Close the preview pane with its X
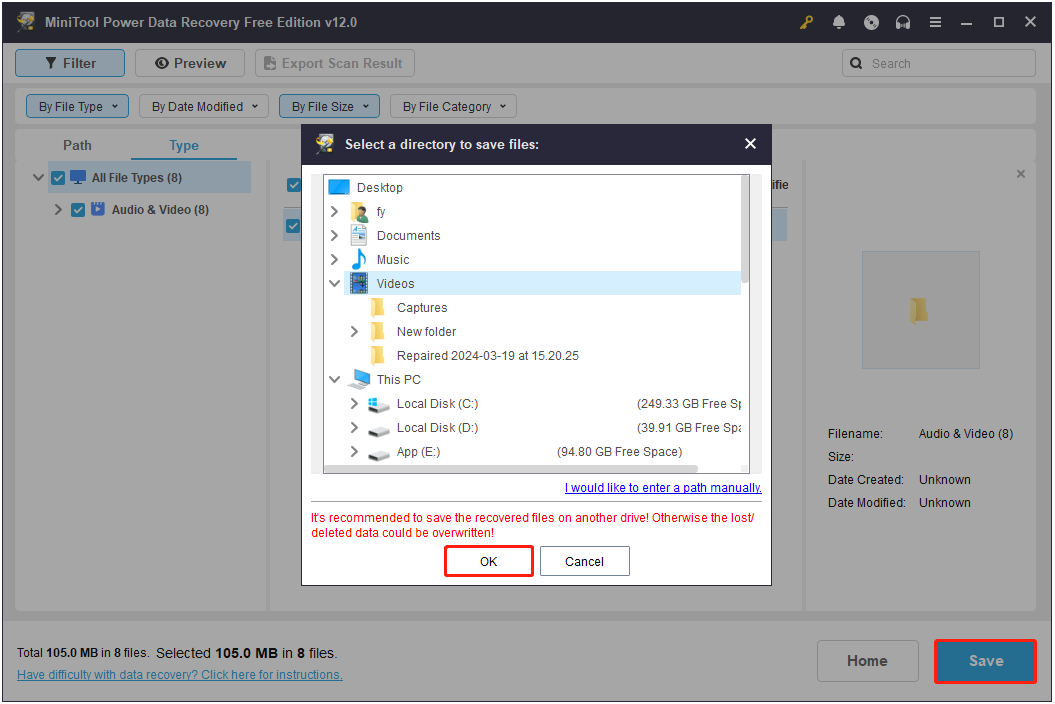 point(1021,174)
